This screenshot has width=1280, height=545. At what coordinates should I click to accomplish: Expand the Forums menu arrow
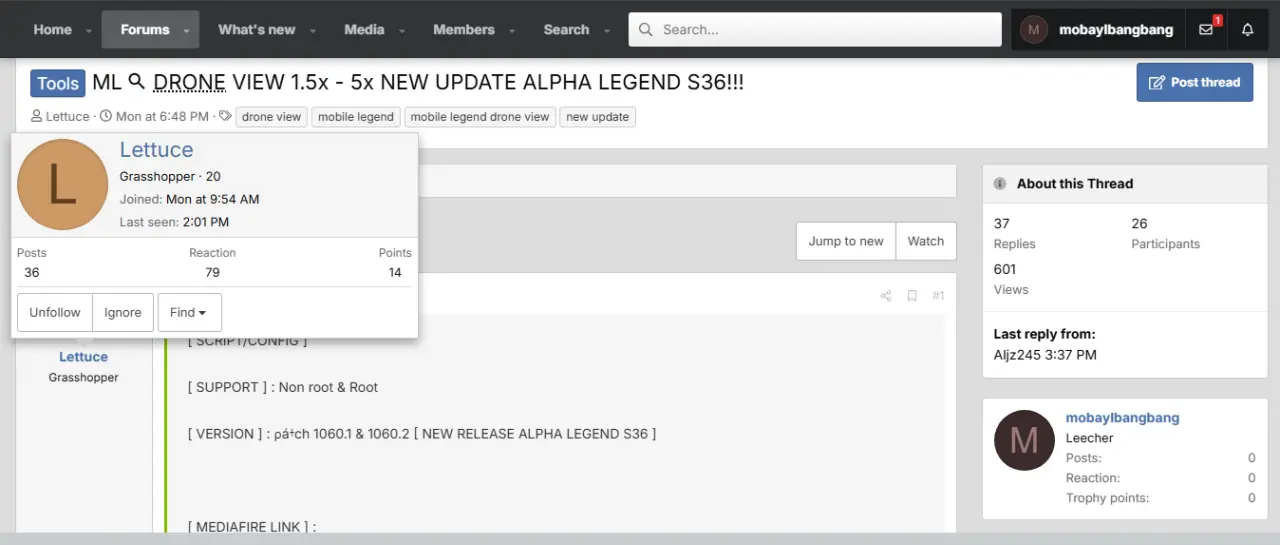click(x=186, y=31)
